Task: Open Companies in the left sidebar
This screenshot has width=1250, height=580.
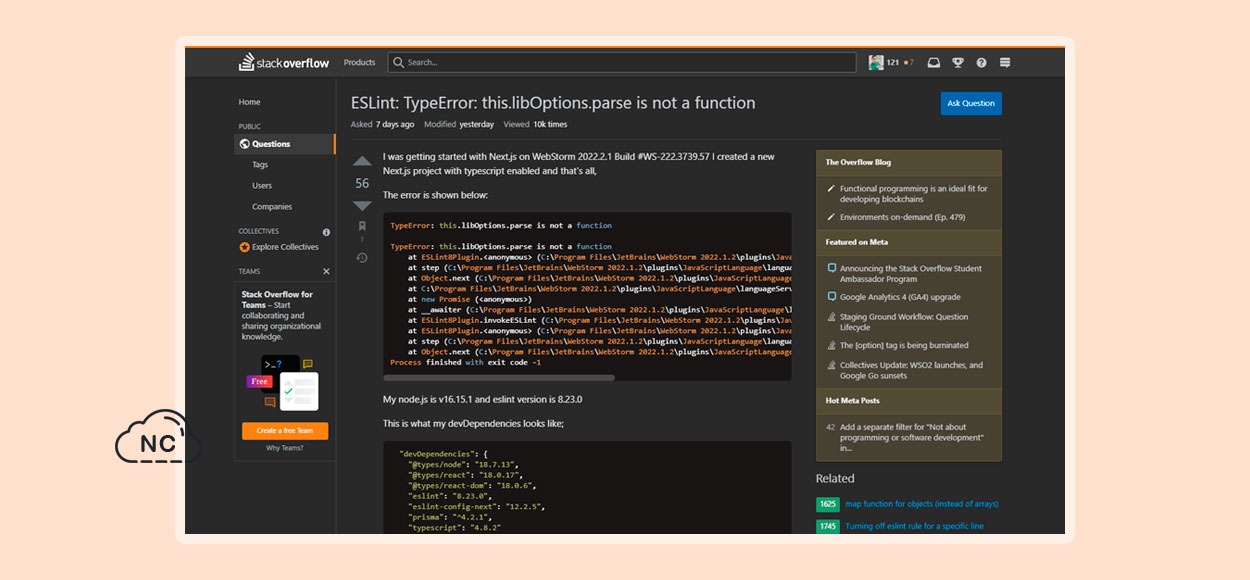Action: tap(272, 207)
